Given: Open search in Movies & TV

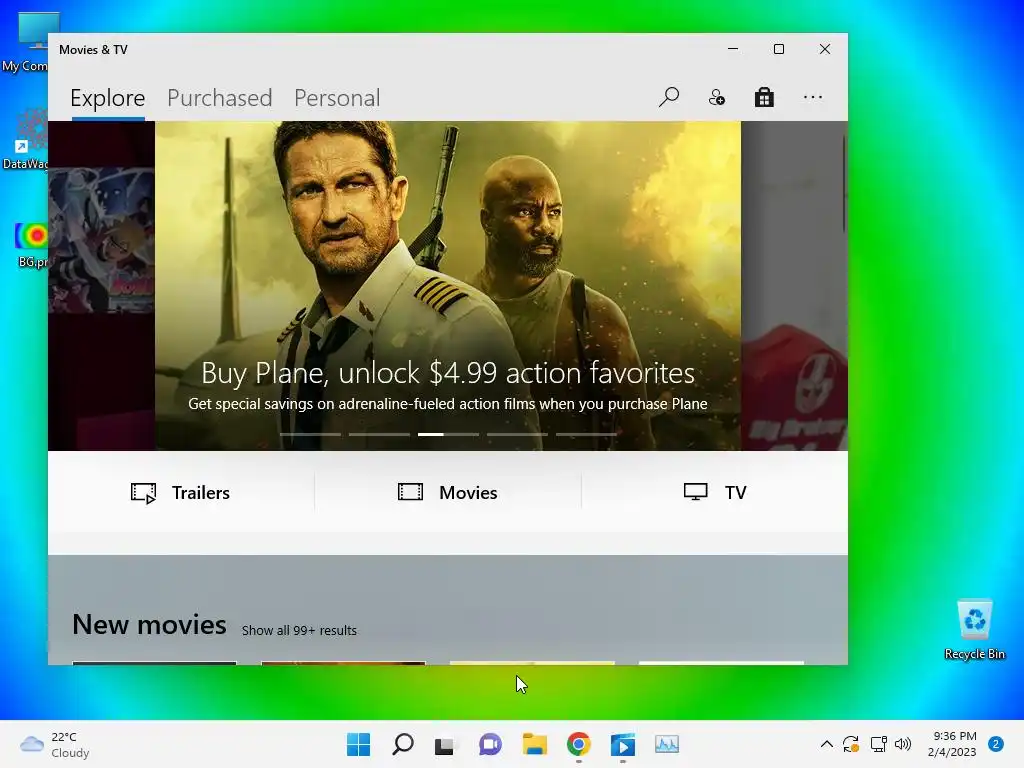Looking at the screenshot, I should pos(669,97).
